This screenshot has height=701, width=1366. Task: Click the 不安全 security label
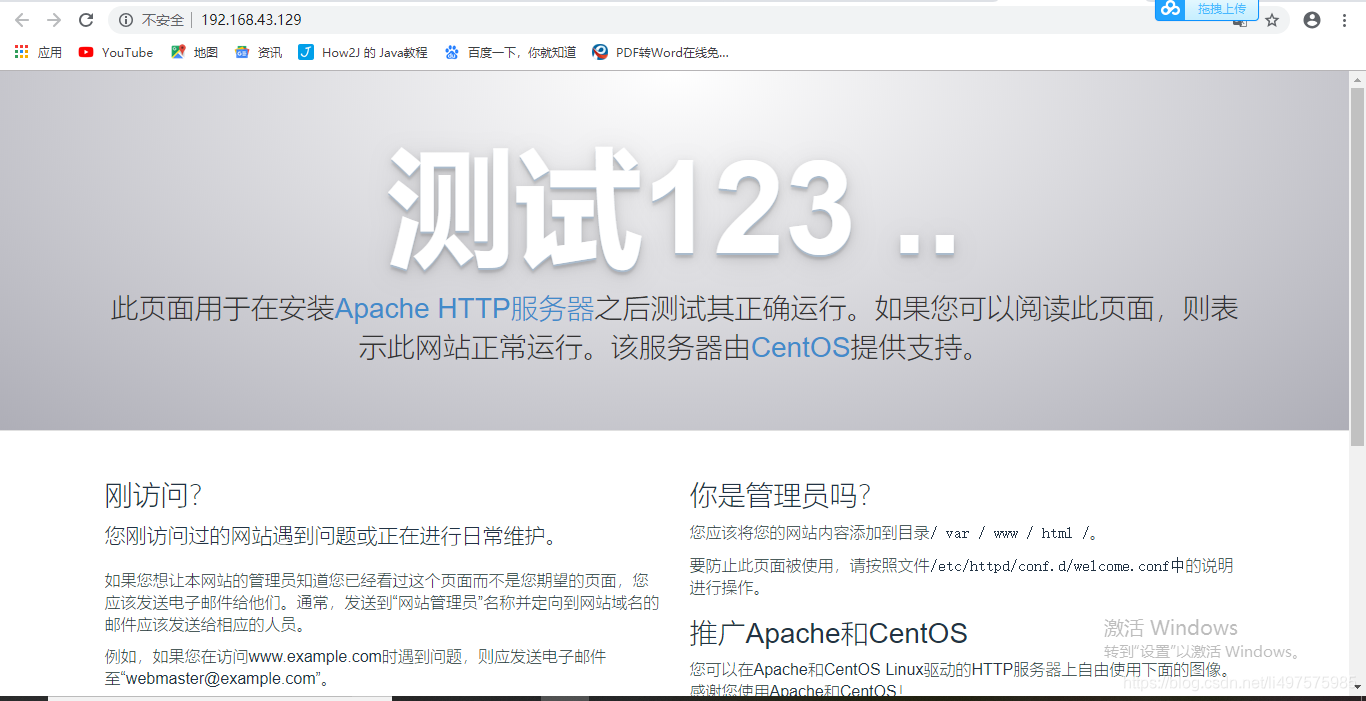pyautogui.click(x=163, y=20)
